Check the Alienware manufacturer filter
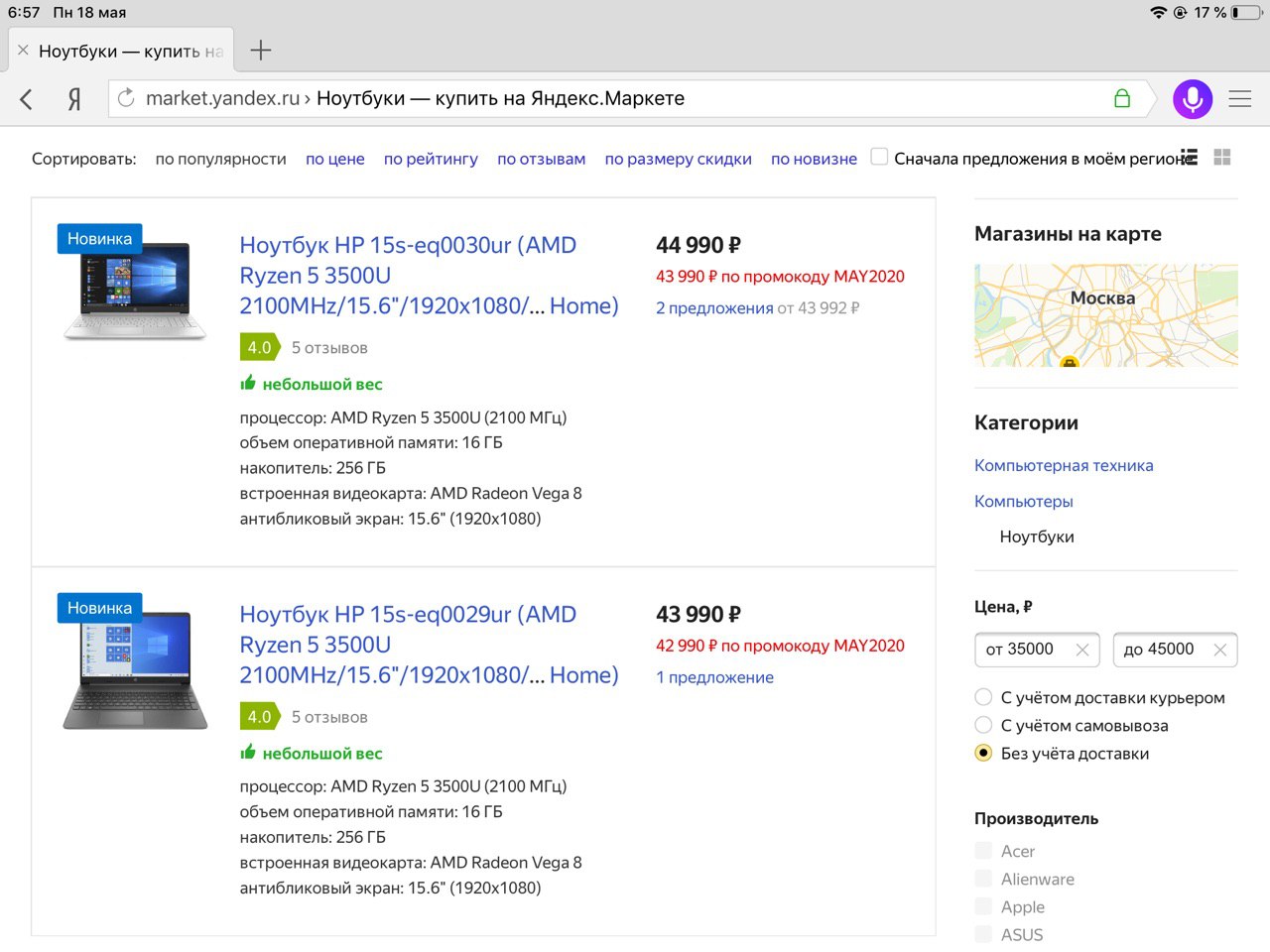The width and height of the screenshot is (1270, 952). point(983,879)
